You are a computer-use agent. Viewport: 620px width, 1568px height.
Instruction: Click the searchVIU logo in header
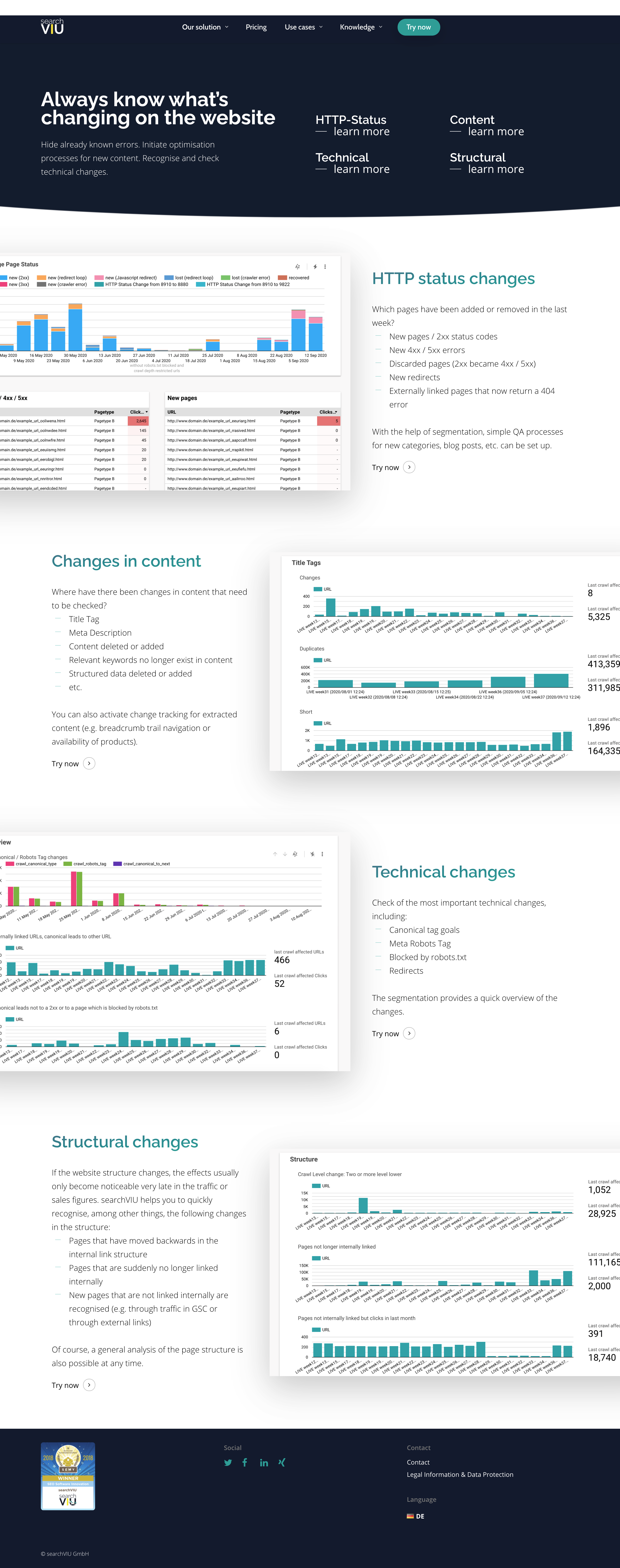(52, 26)
